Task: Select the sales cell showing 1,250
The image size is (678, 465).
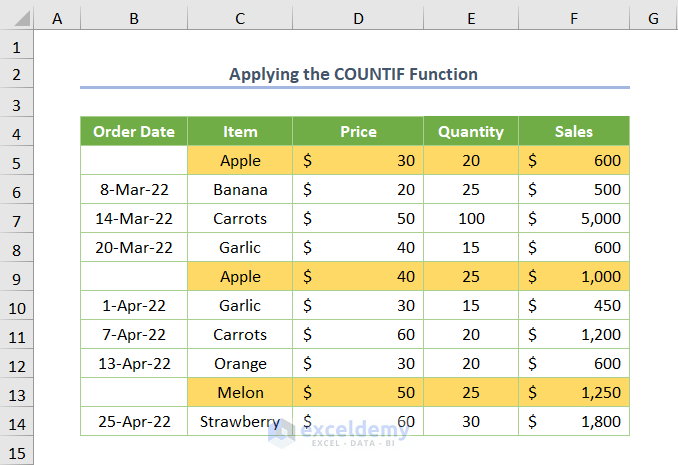Action: click(574, 393)
